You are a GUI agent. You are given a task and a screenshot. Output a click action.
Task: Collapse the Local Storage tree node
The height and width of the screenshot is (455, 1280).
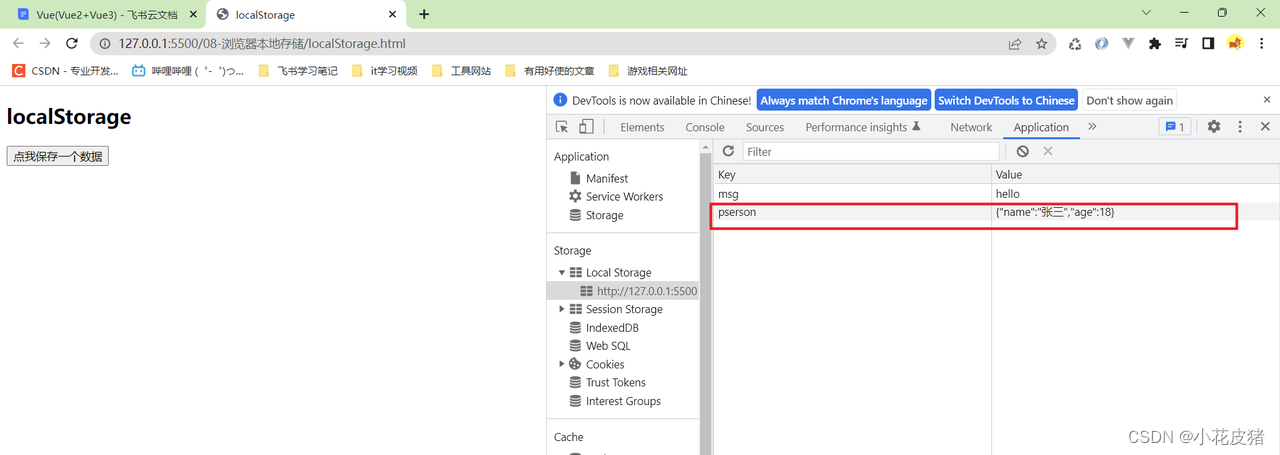pyautogui.click(x=562, y=272)
